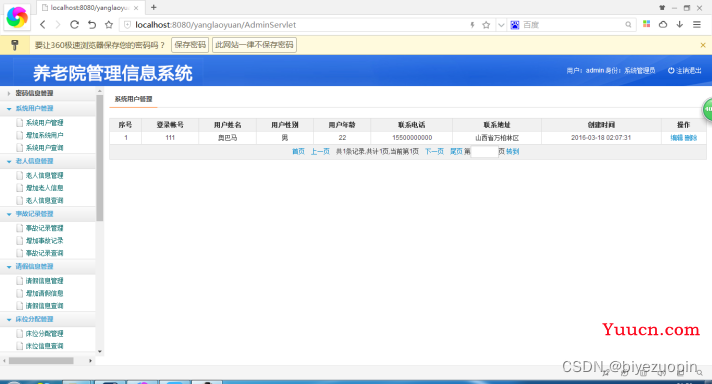The image size is (712, 384).
Task: Click the page number input box
Action: (485, 152)
